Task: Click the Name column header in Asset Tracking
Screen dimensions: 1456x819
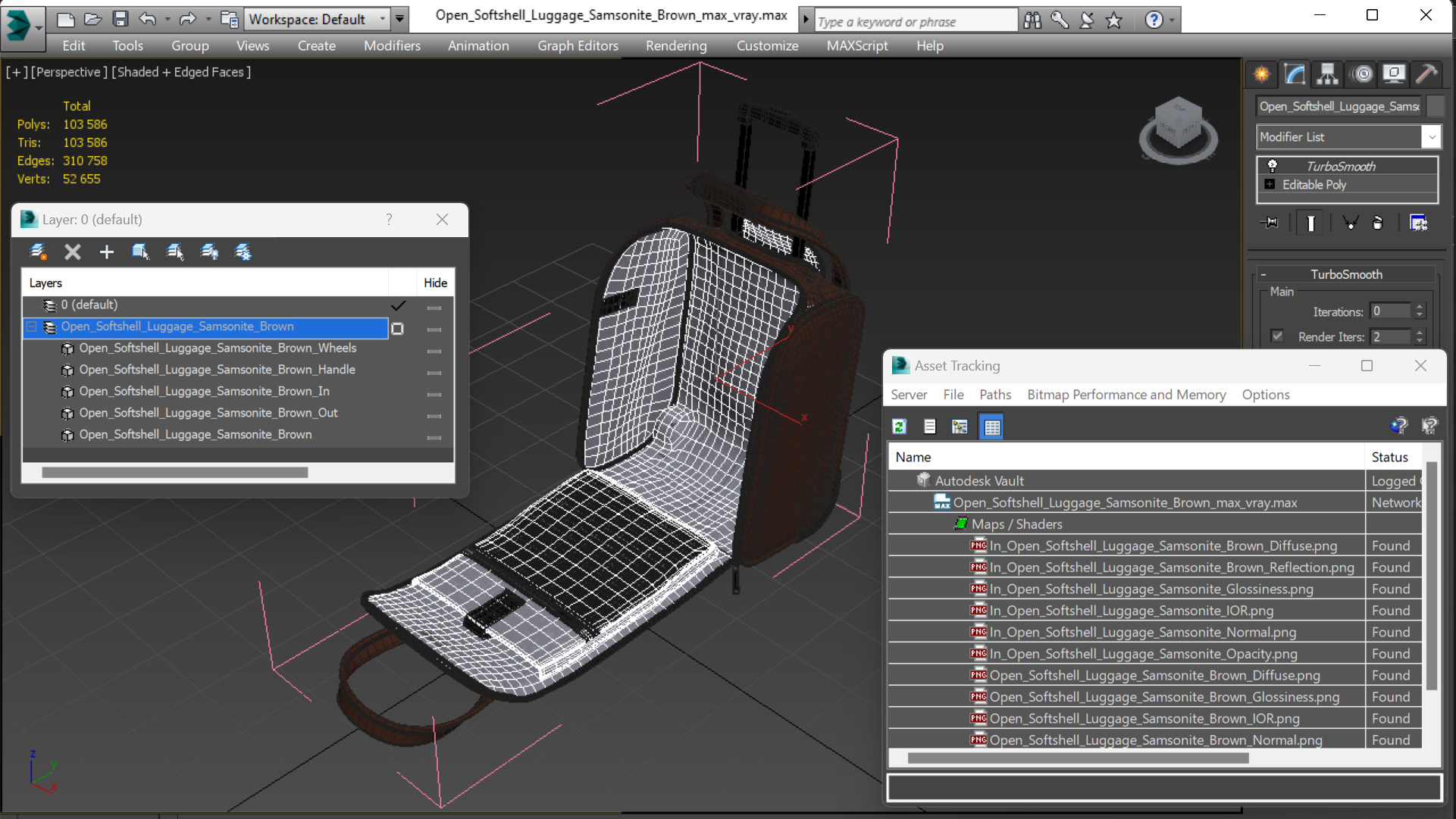Action: pyautogui.click(x=1126, y=457)
